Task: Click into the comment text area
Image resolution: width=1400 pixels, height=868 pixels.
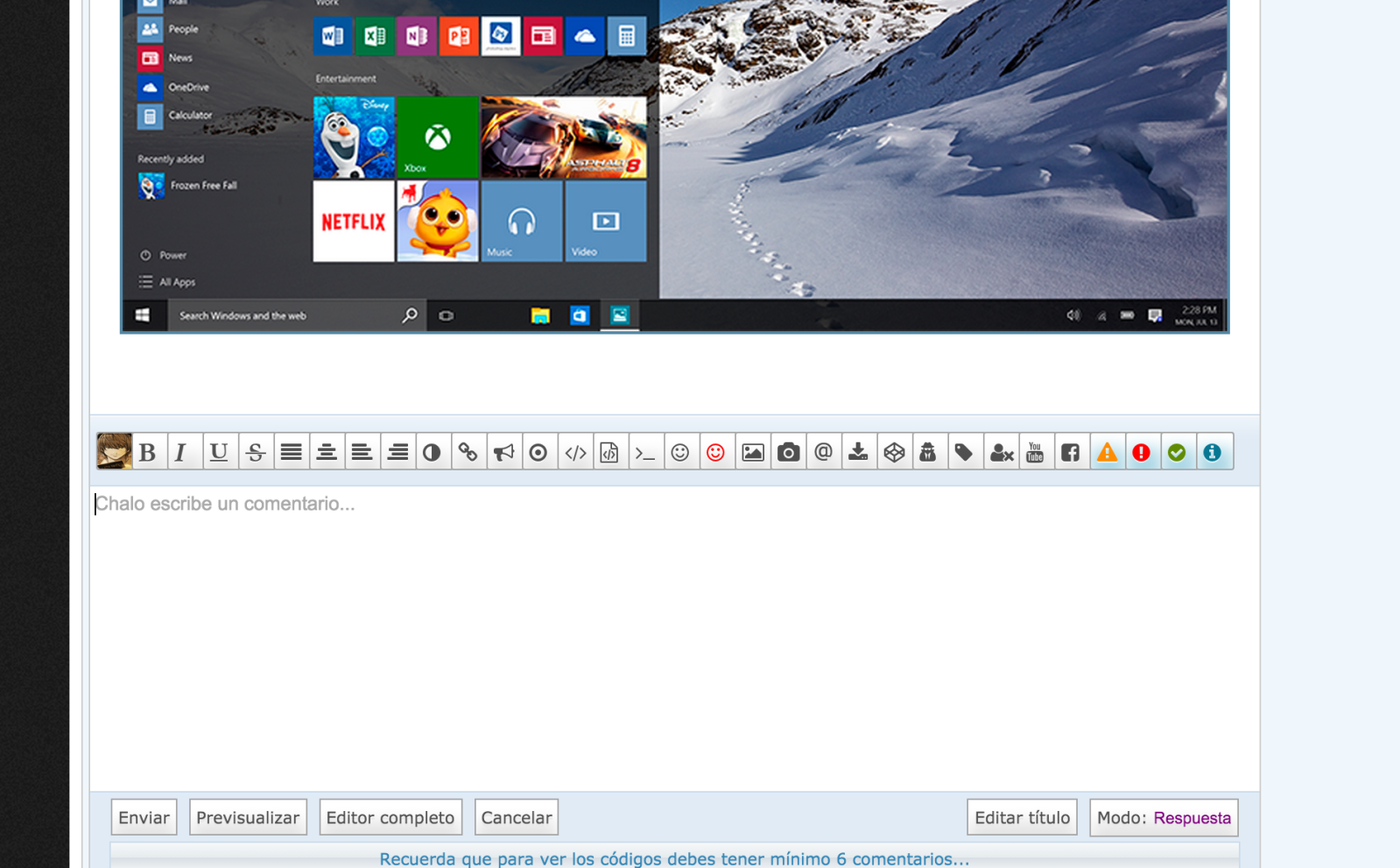Action: 674,638
